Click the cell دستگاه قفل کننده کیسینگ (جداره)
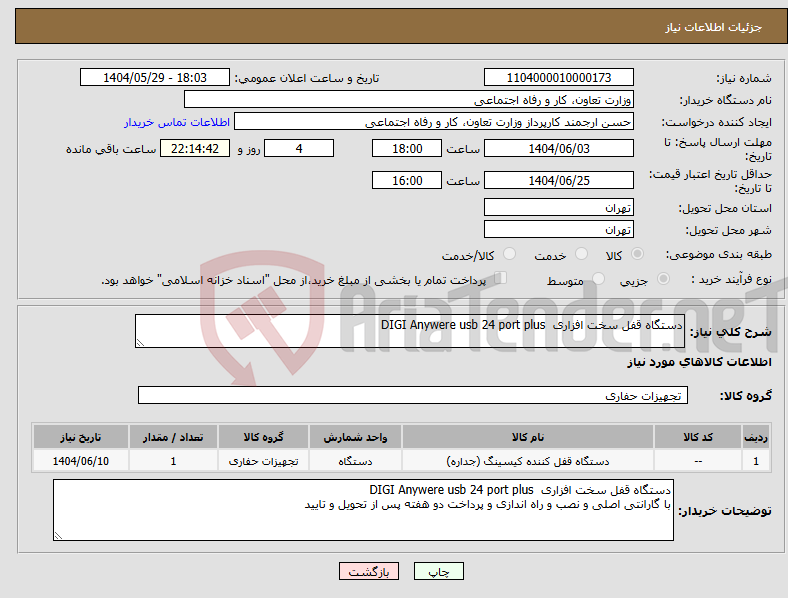 point(528,461)
